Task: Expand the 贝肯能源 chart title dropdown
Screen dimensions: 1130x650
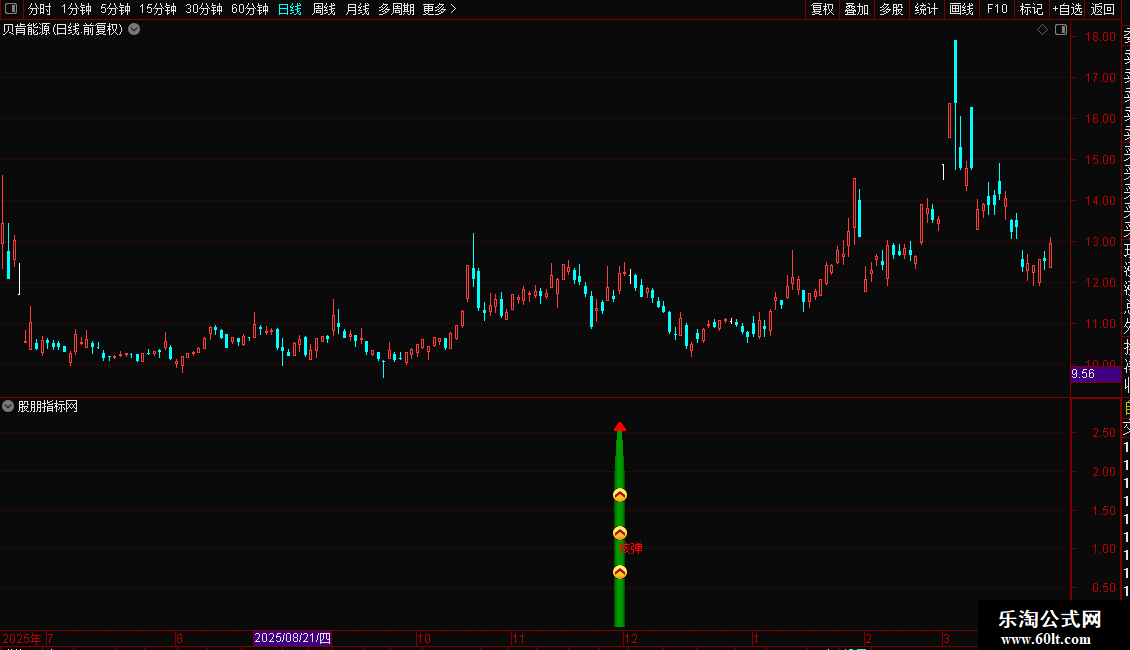Action: pos(134,30)
